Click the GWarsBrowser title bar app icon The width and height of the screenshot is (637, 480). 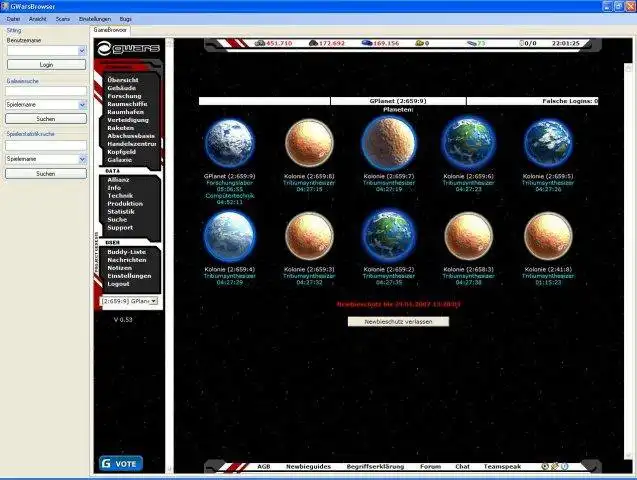(5, 6)
